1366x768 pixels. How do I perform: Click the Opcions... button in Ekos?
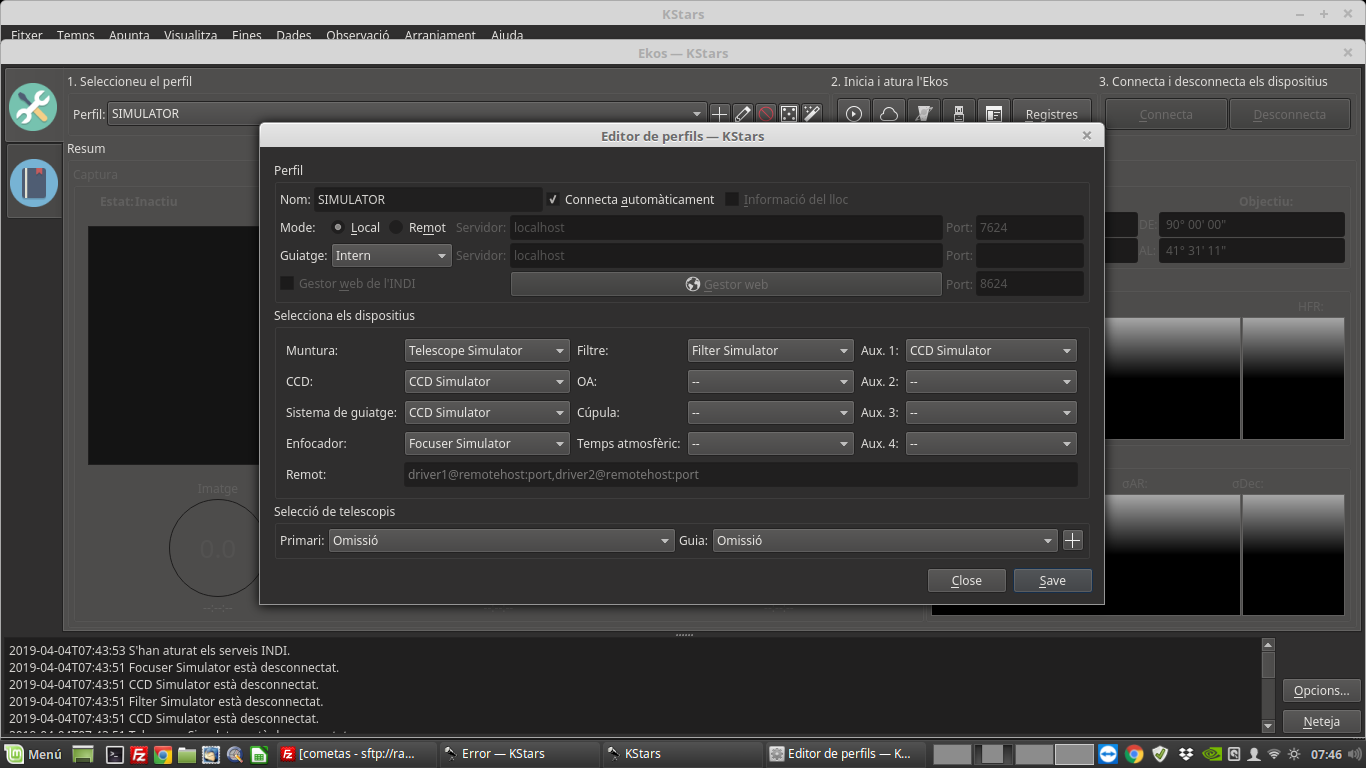click(x=1321, y=691)
